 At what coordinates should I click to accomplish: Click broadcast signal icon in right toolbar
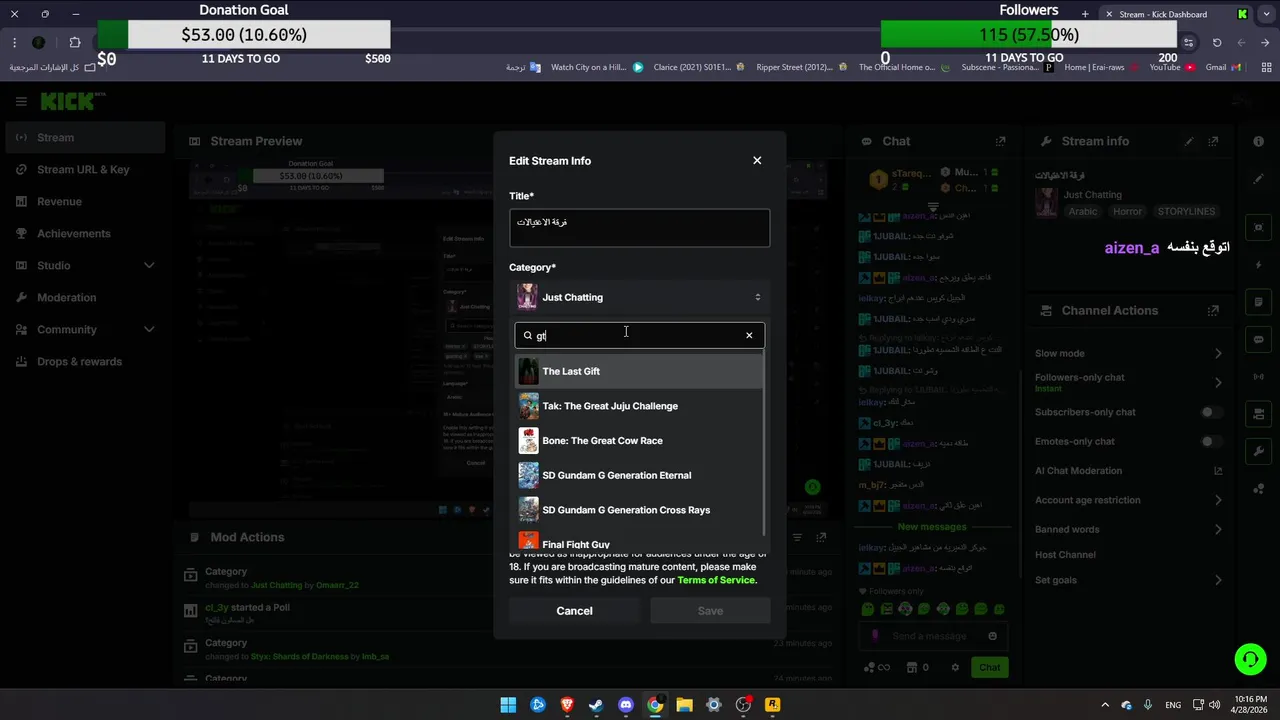1258,376
